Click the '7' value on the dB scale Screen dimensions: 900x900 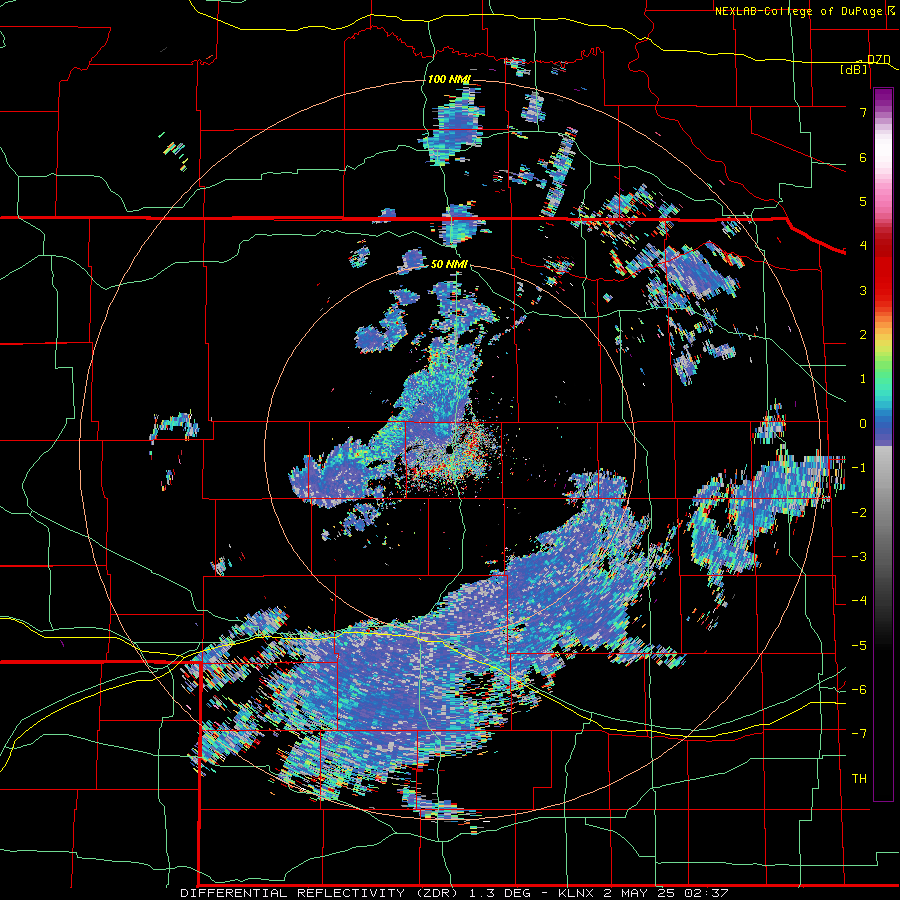coord(863,112)
